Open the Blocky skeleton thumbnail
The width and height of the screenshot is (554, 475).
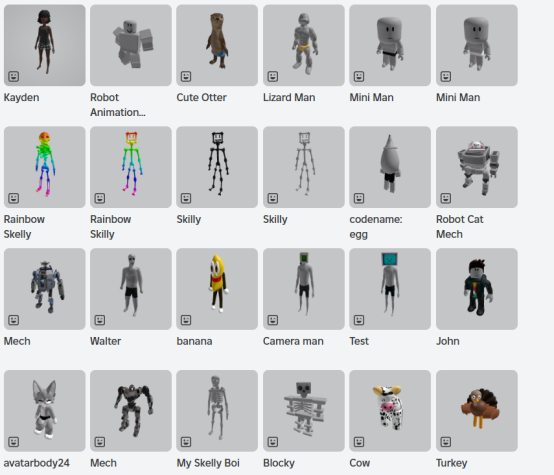pyautogui.click(x=304, y=411)
